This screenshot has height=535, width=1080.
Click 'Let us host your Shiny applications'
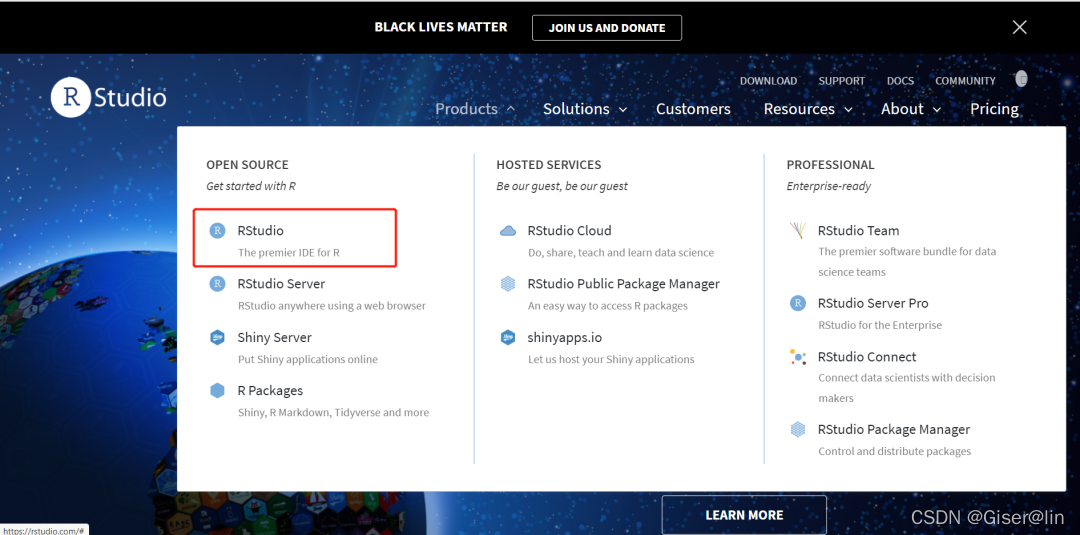click(x=611, y=359)
